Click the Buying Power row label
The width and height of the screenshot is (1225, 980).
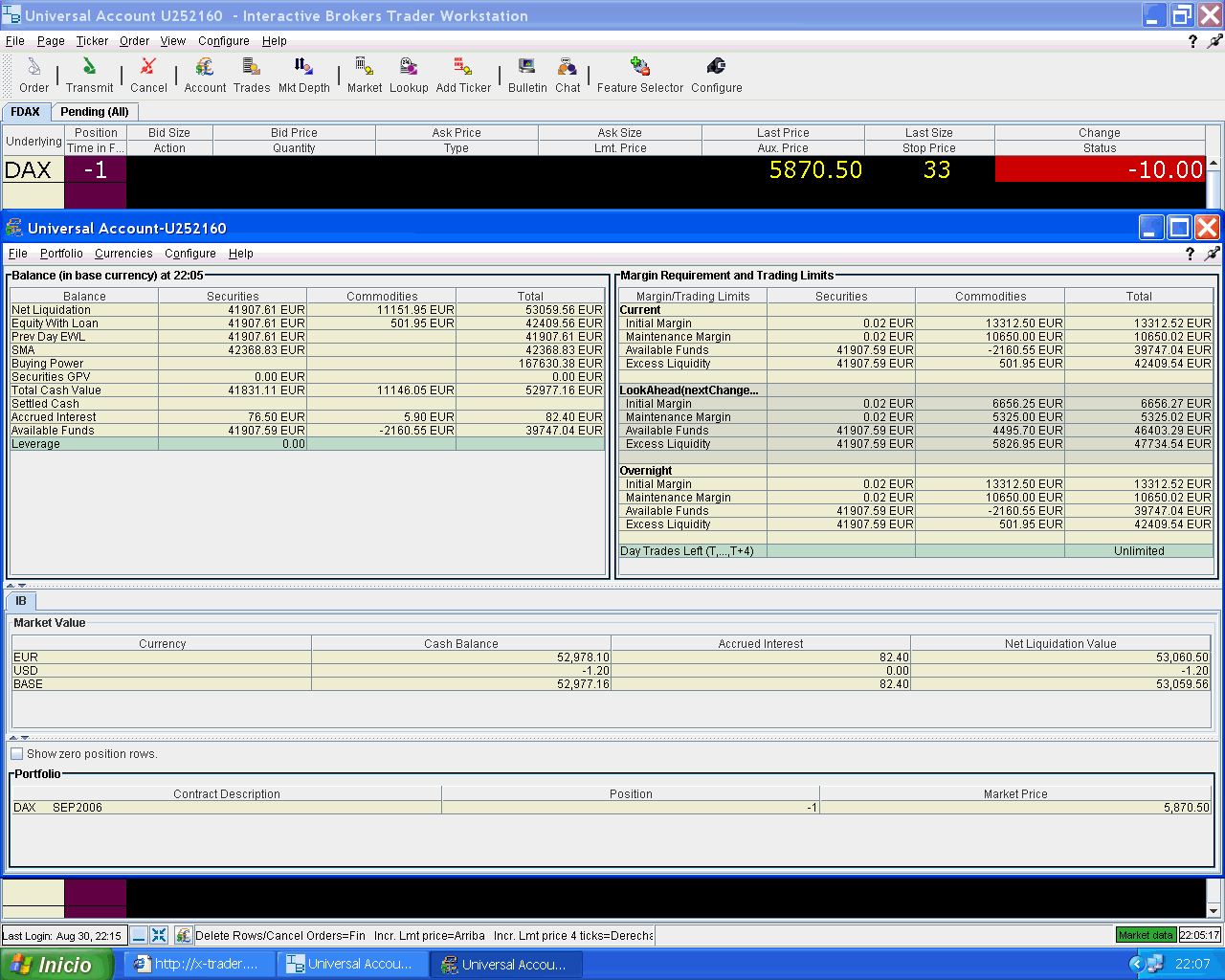[47, 364]
